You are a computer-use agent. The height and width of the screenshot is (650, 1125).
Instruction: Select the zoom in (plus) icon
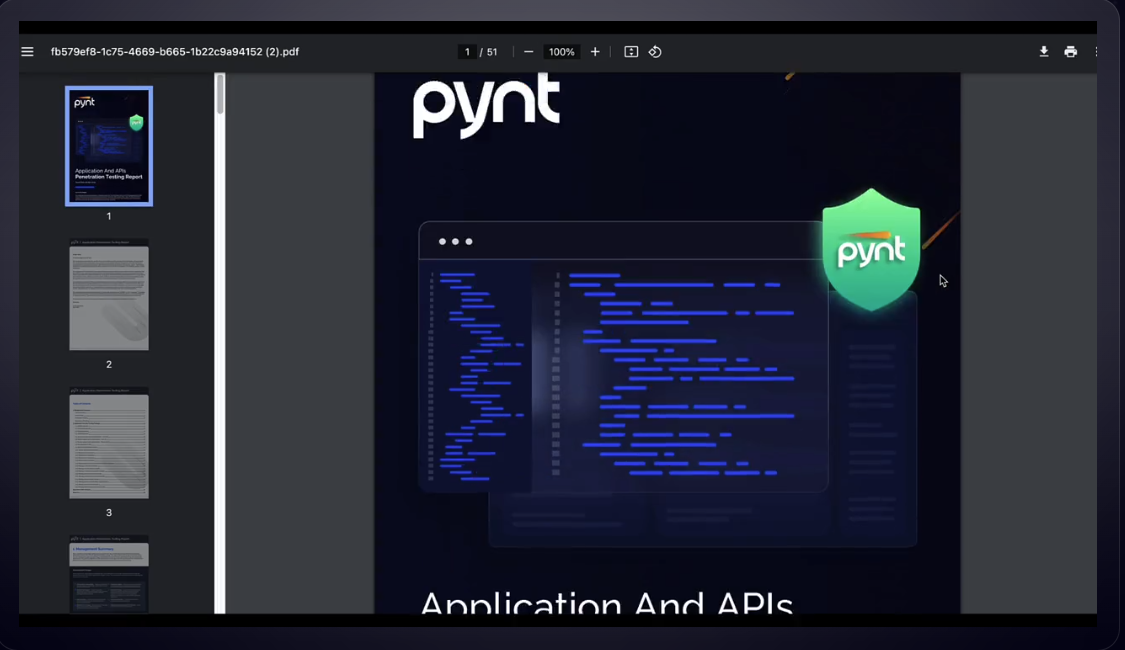(x=595, y=51)
